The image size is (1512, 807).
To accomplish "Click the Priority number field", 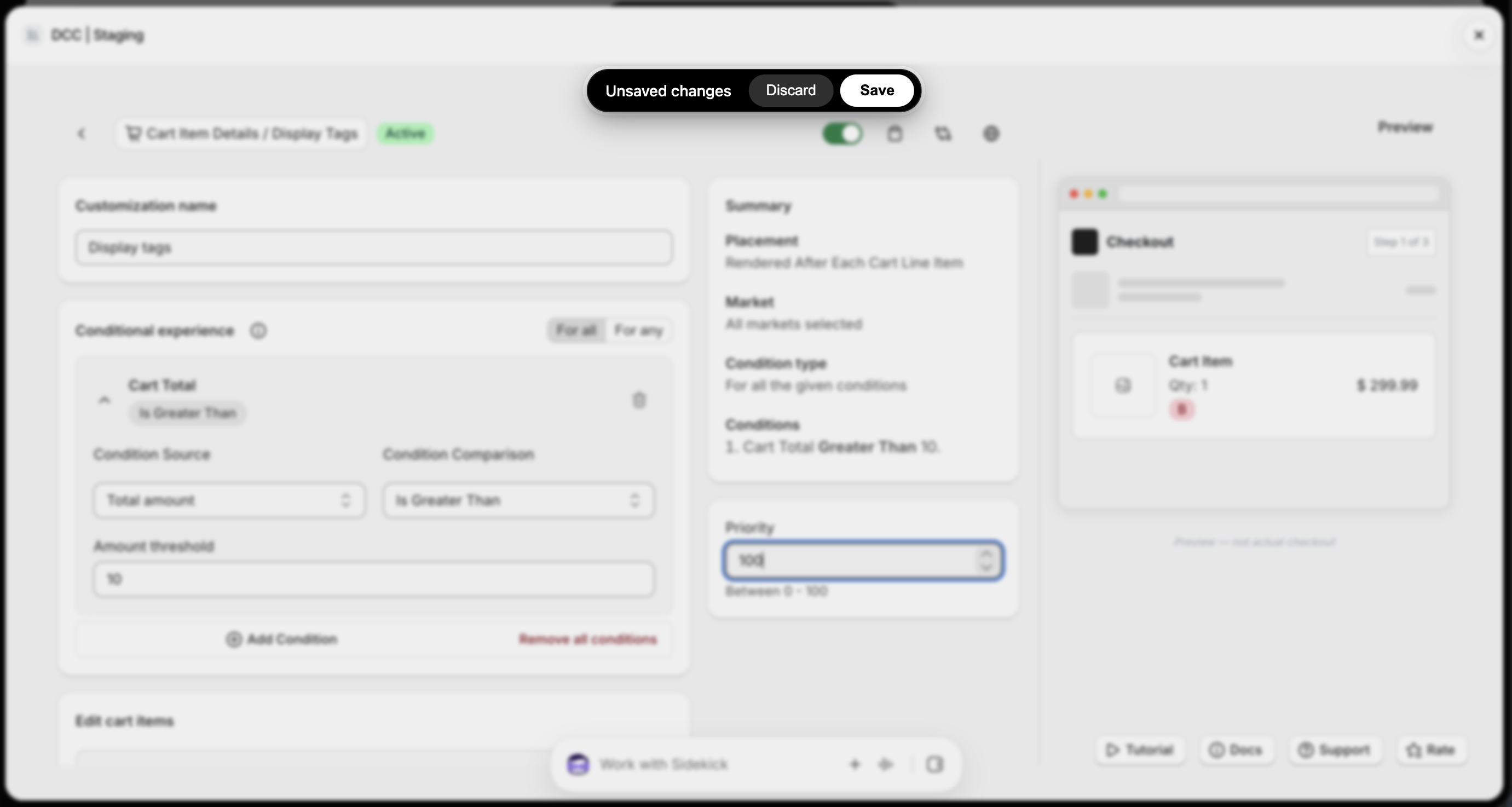I will tap(863, 560).
